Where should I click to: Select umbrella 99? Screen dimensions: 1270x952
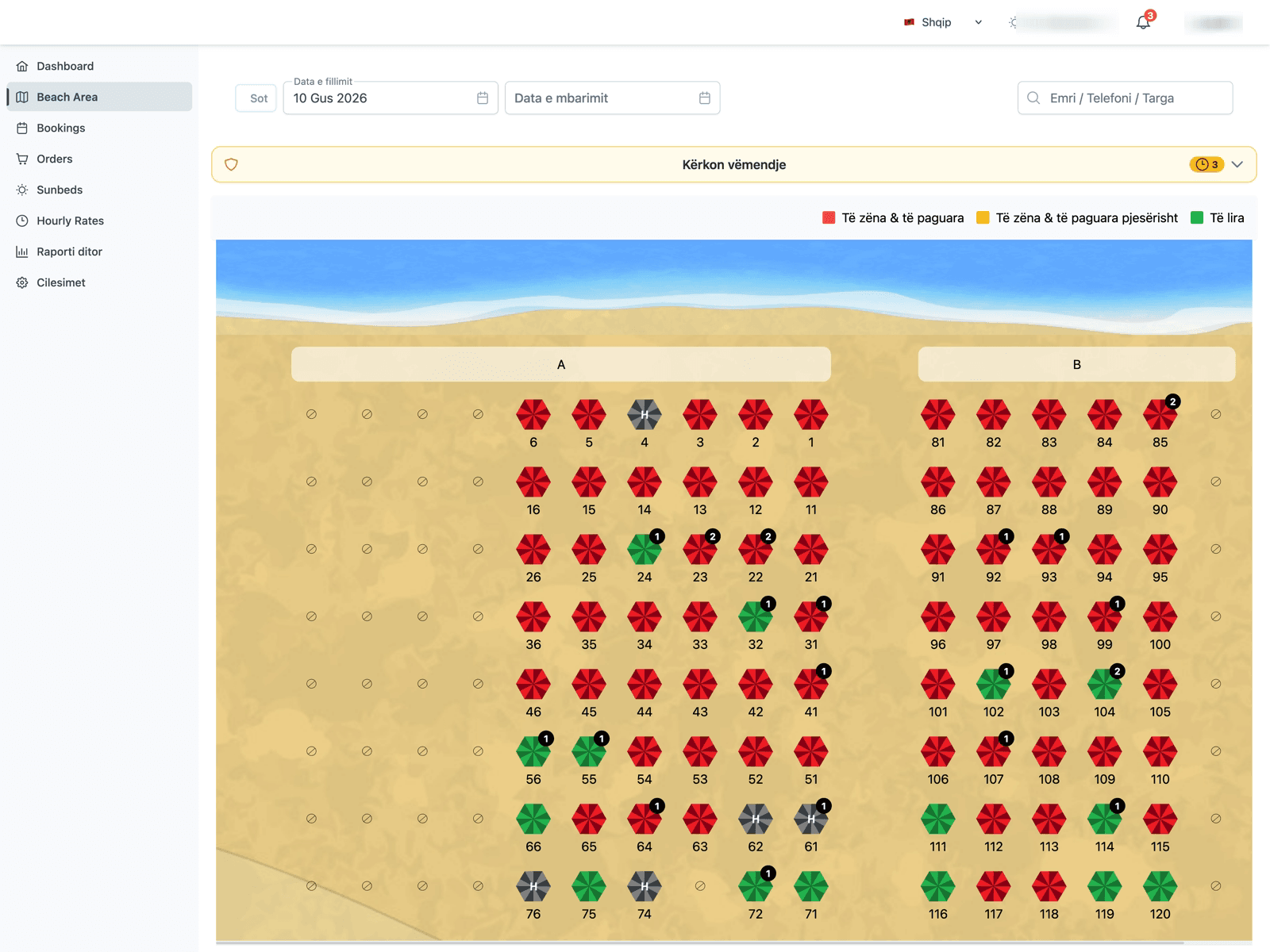(x=1105, y=617)
